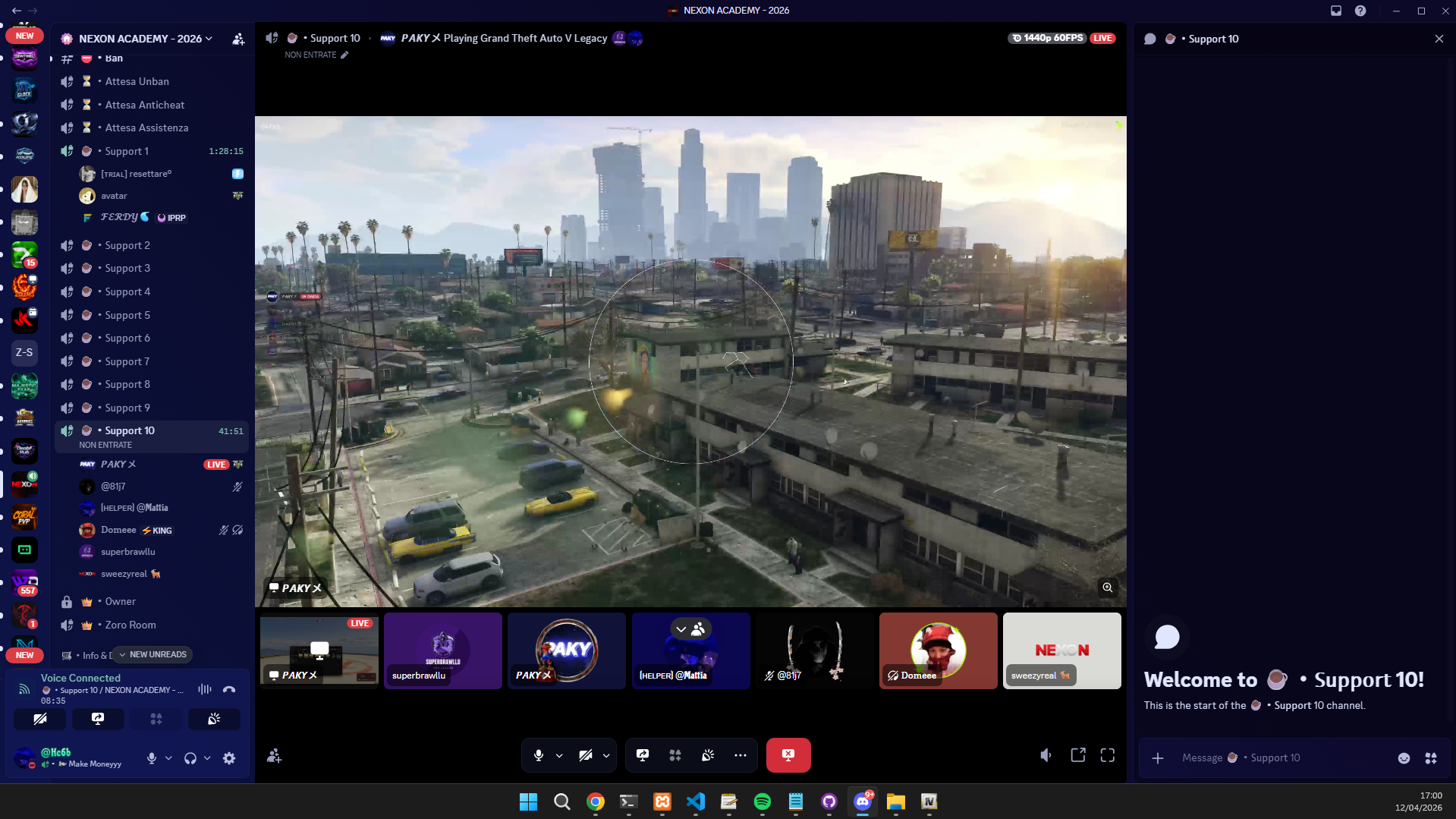Select user Domeee in the voice member list
The width and height of the screenshot is (1456, 819).
(x=162, y=530)
